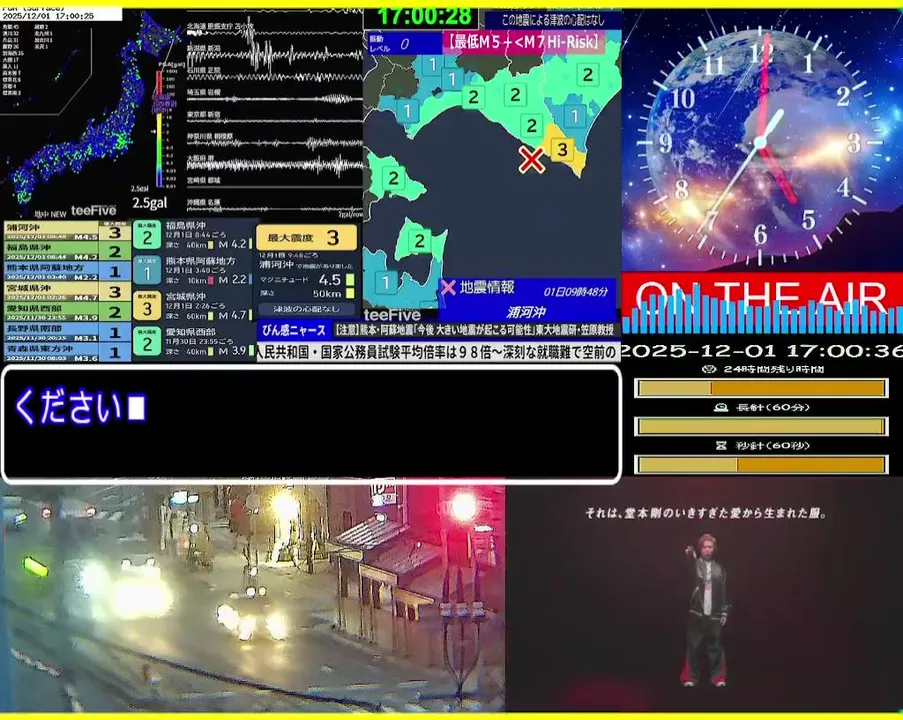Click the ON THE AIR sign
Screen dimensions: 903x720
(x=762, y=298)
